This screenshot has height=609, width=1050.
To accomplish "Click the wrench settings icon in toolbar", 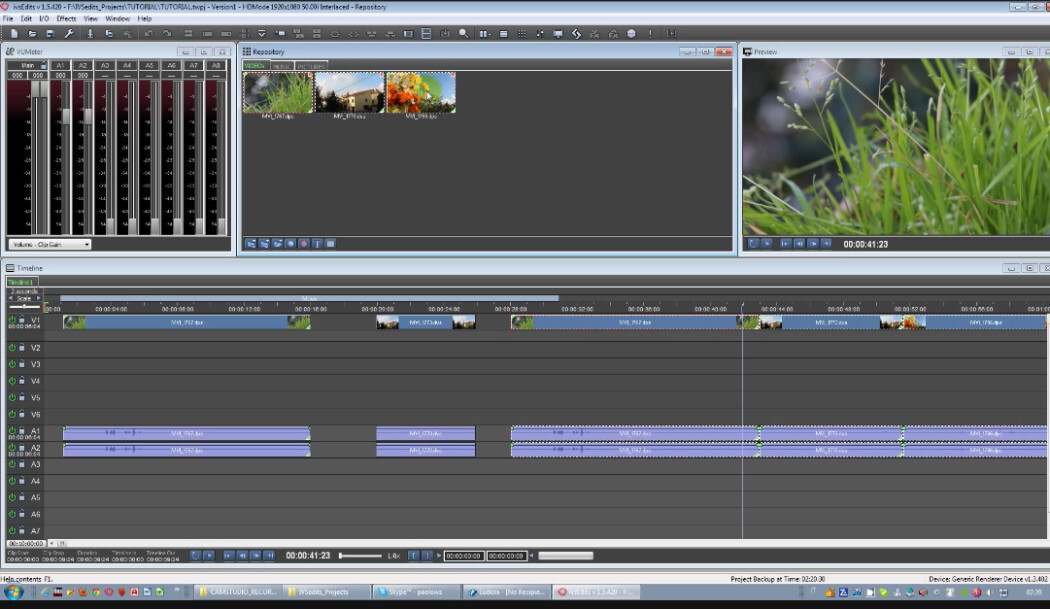I will click(x=70, y=33).
